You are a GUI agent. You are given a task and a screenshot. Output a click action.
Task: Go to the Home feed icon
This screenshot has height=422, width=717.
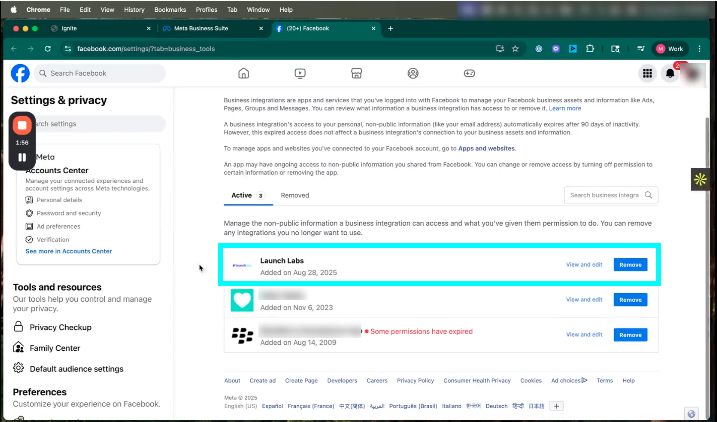244,73
